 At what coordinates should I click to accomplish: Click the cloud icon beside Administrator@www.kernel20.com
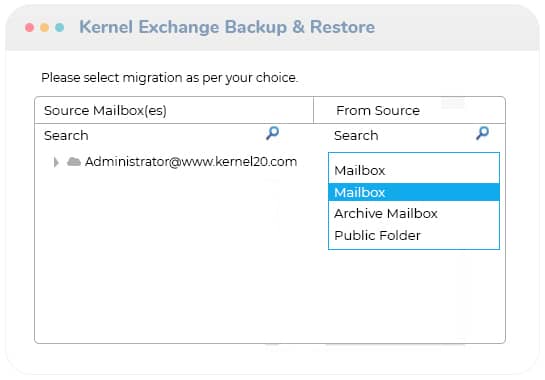point(74,162)
